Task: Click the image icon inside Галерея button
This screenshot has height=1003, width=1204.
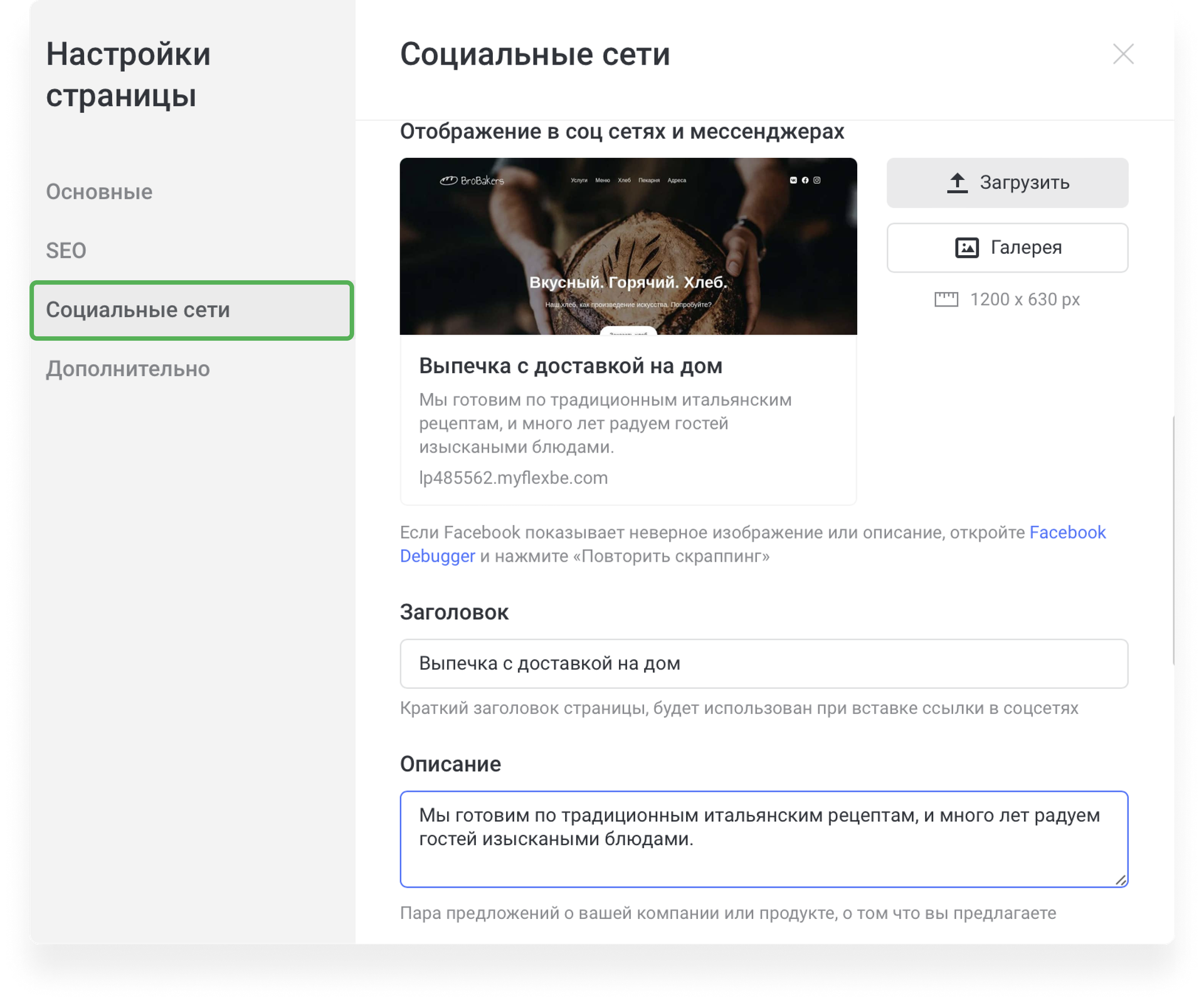Action: pyautogui.click(x=966, y=247)
